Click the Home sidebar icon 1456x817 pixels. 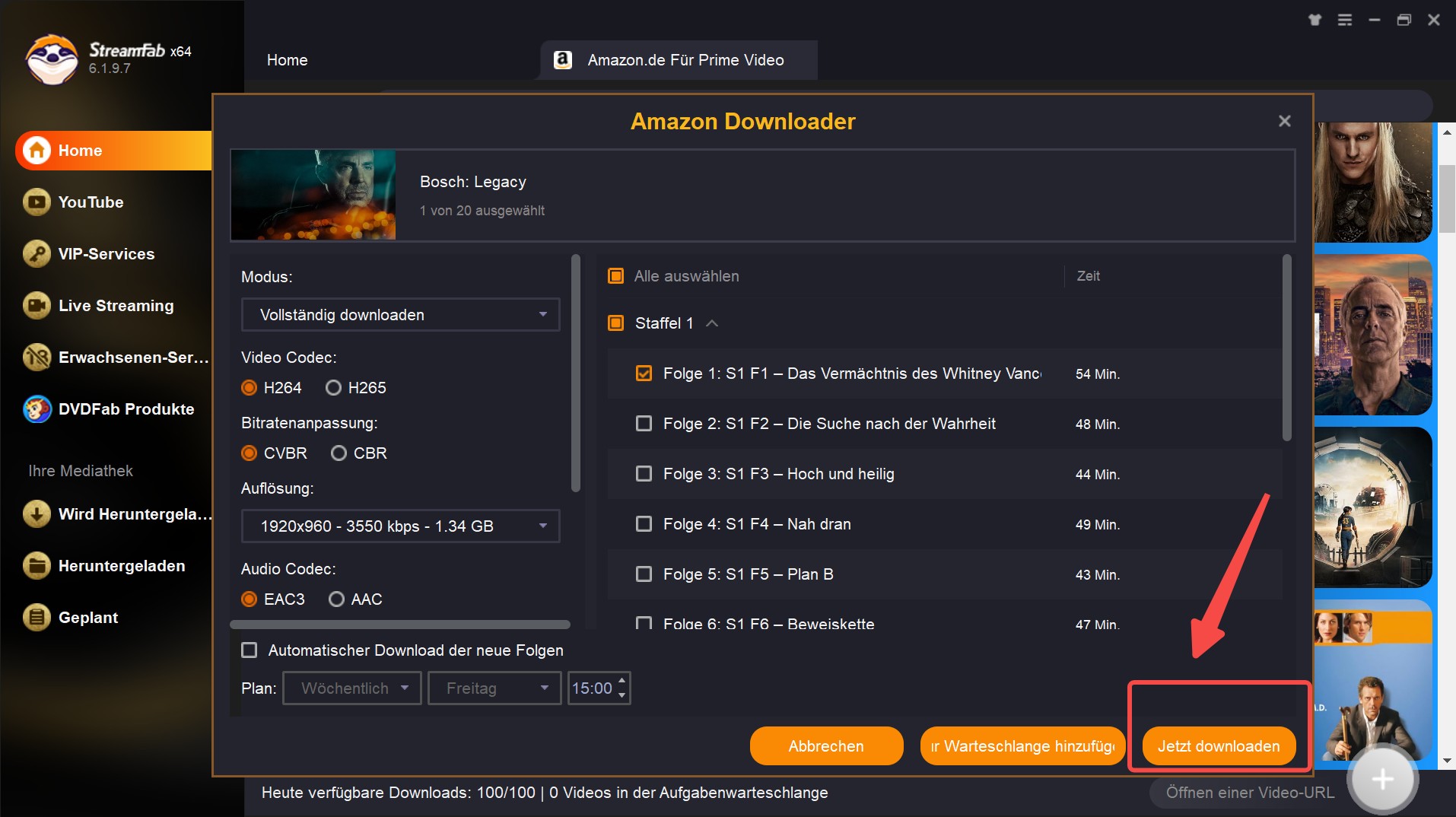pos(37,151)
